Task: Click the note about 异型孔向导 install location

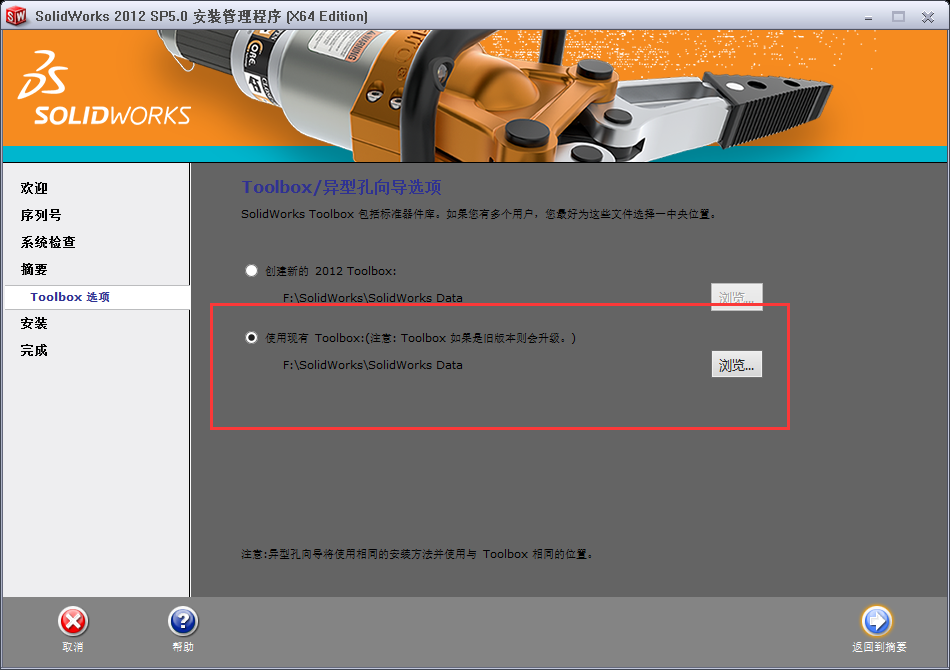Action: [x=418, y=554]
